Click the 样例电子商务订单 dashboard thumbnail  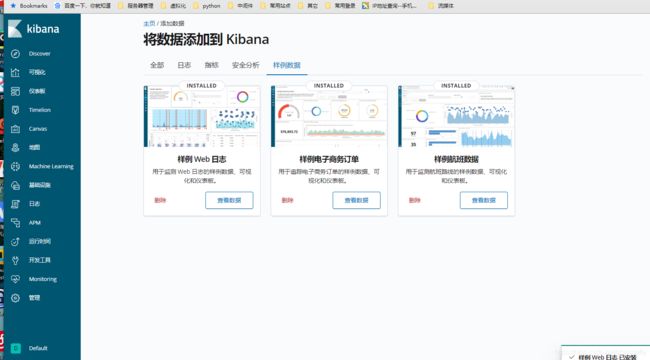tap(329, 117)
